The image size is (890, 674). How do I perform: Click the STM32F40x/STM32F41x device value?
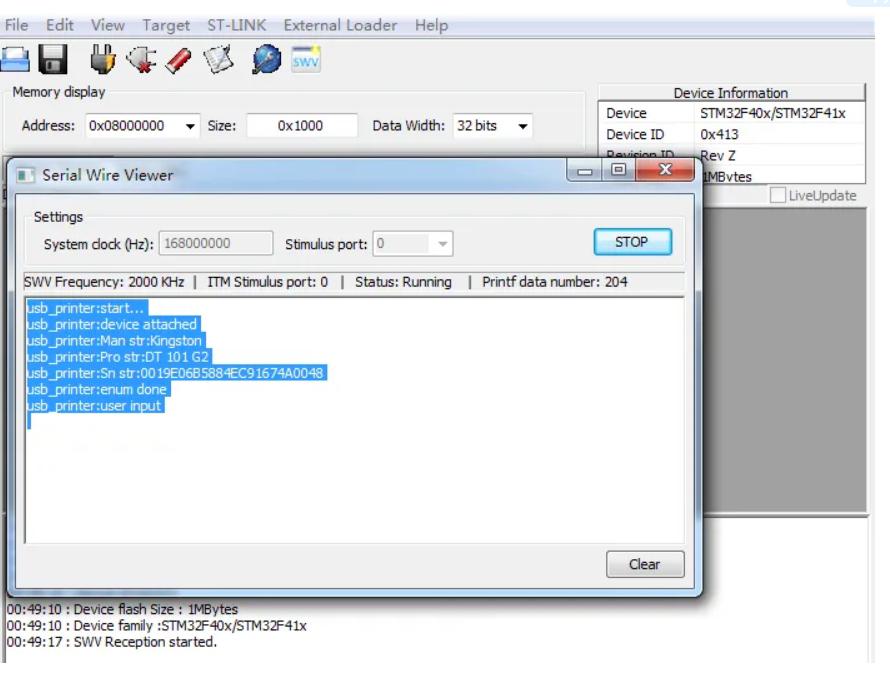point(773,113)
